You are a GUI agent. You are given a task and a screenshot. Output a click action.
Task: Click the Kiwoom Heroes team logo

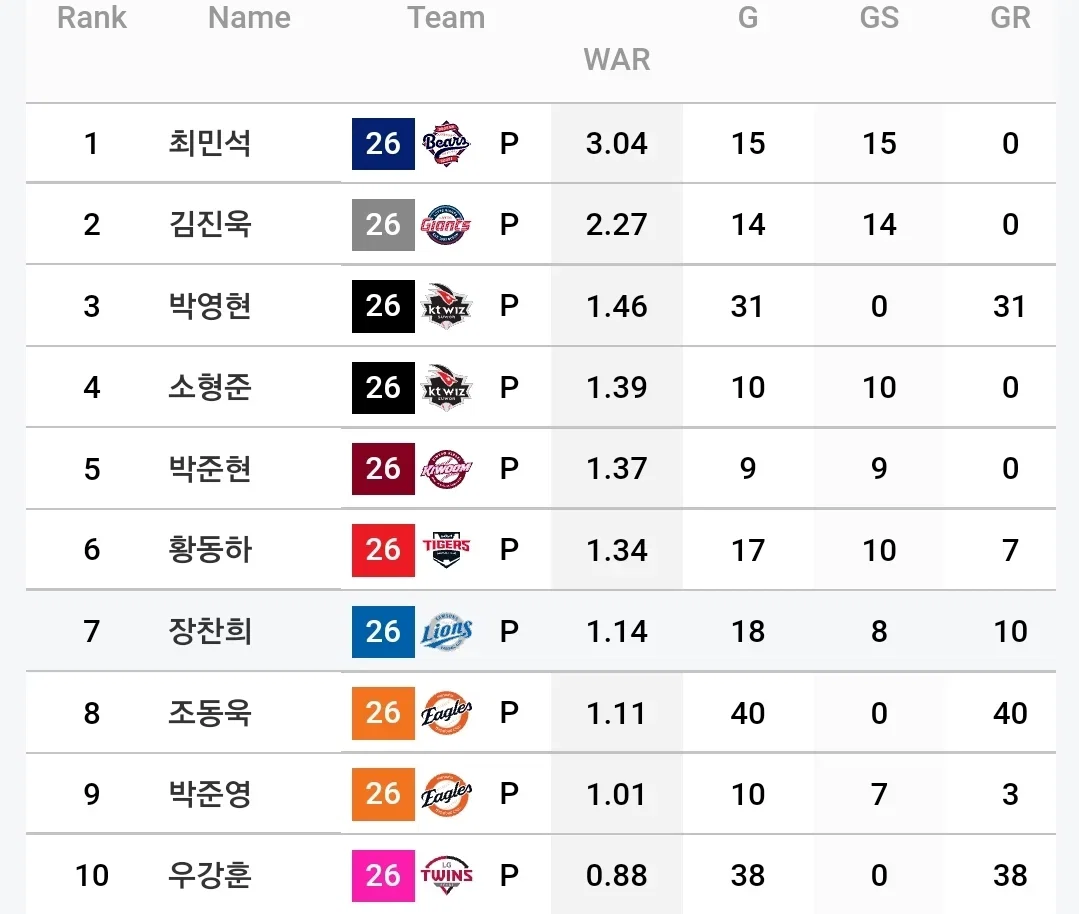[x=446, y=469]
